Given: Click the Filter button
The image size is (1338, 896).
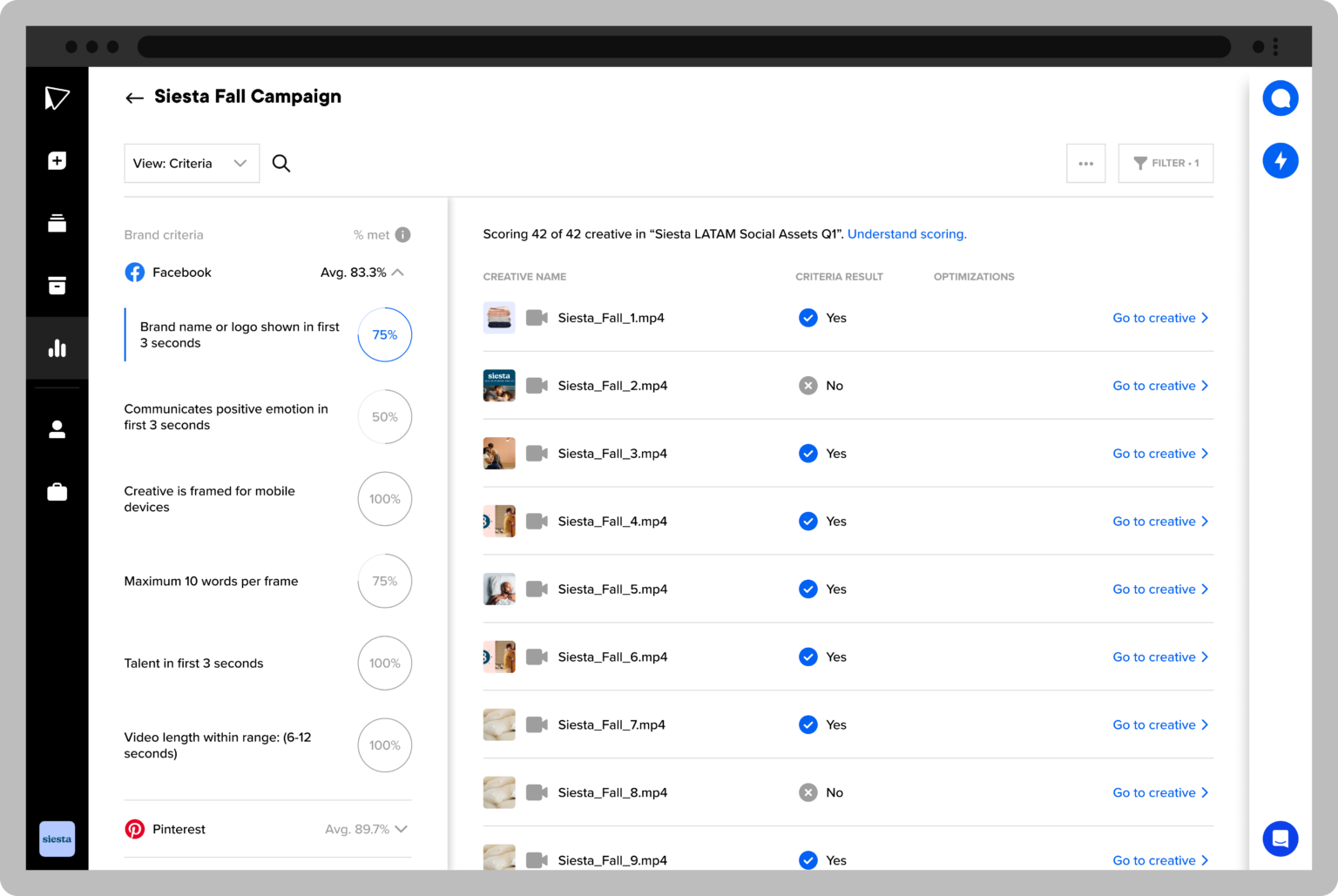Looking at the screenshot, I should coord(1166,163).
